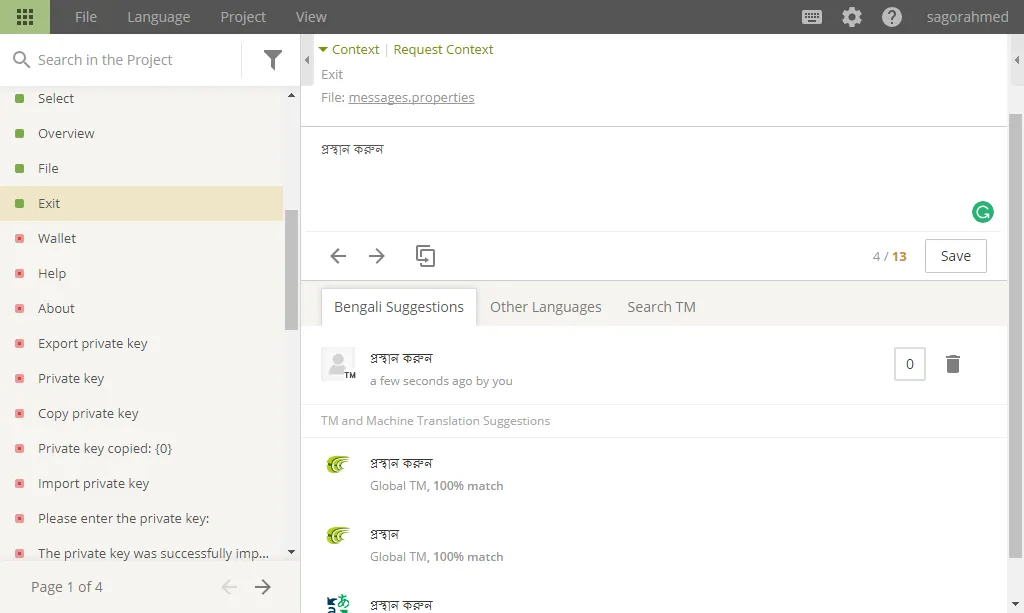Click main panel scroll down arrow
1024x613 pixels.
(x=1016, y=605)
